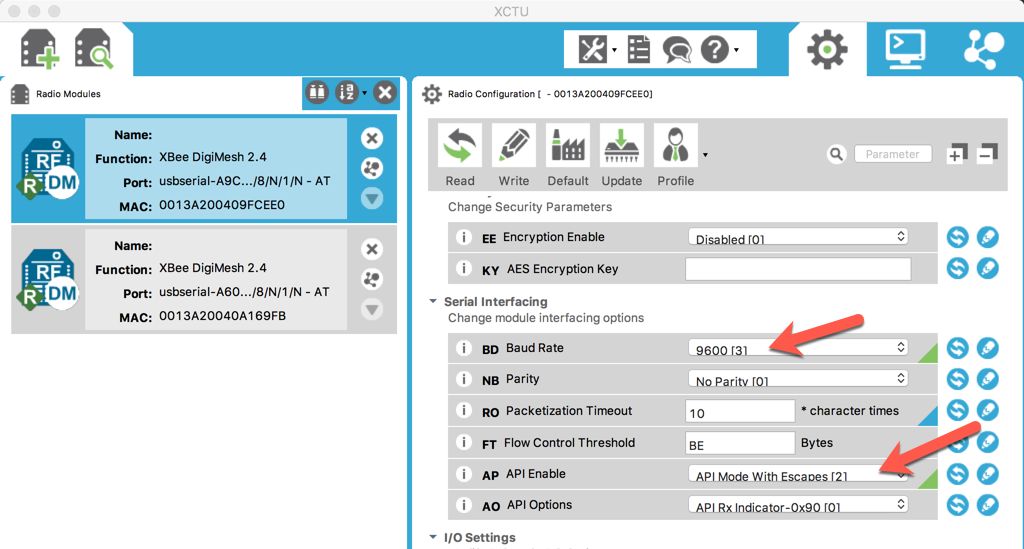This screenshot has width=1024, height=549.
Task: Refresh the Encryption Enable parameter
Action: point(957,237)
